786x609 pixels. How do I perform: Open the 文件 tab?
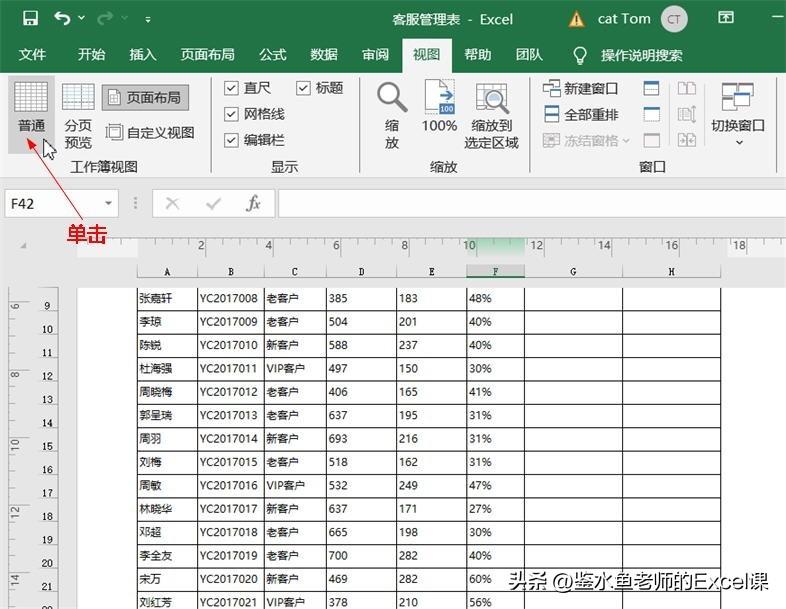click(32, 54)
